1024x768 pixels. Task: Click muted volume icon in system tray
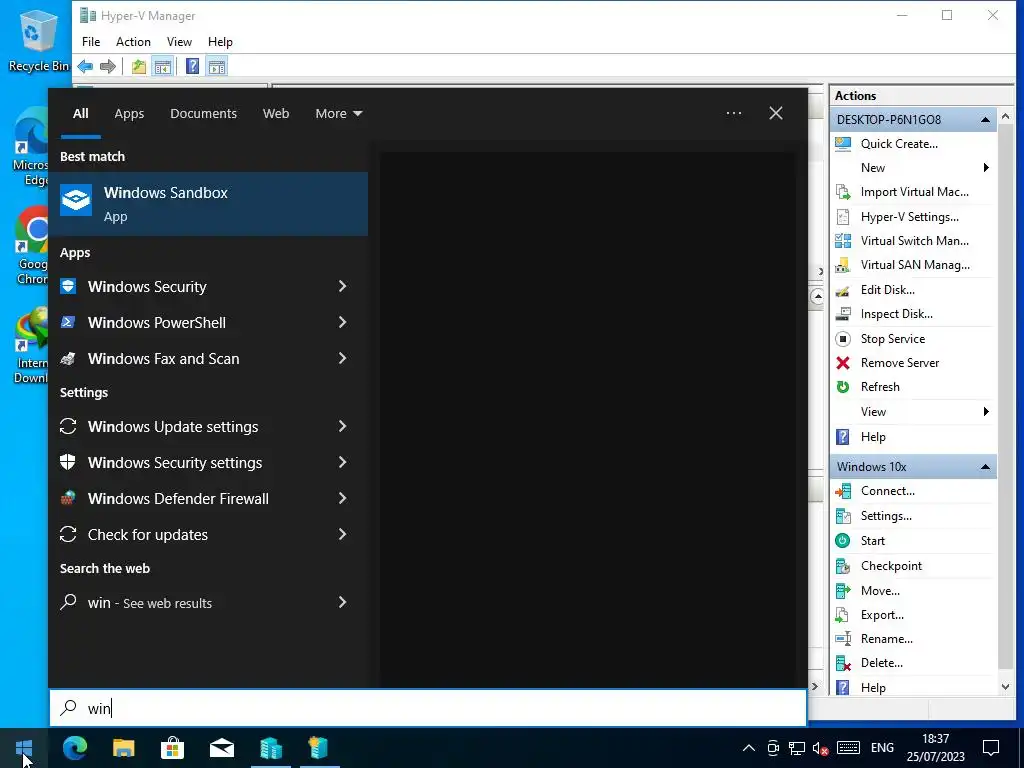point(820,748)
